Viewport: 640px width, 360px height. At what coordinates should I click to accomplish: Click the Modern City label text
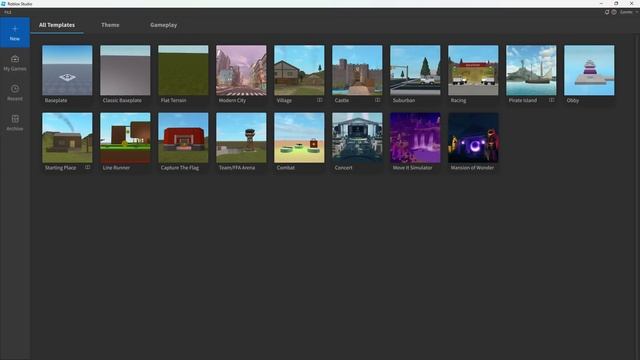pos(232,100)
